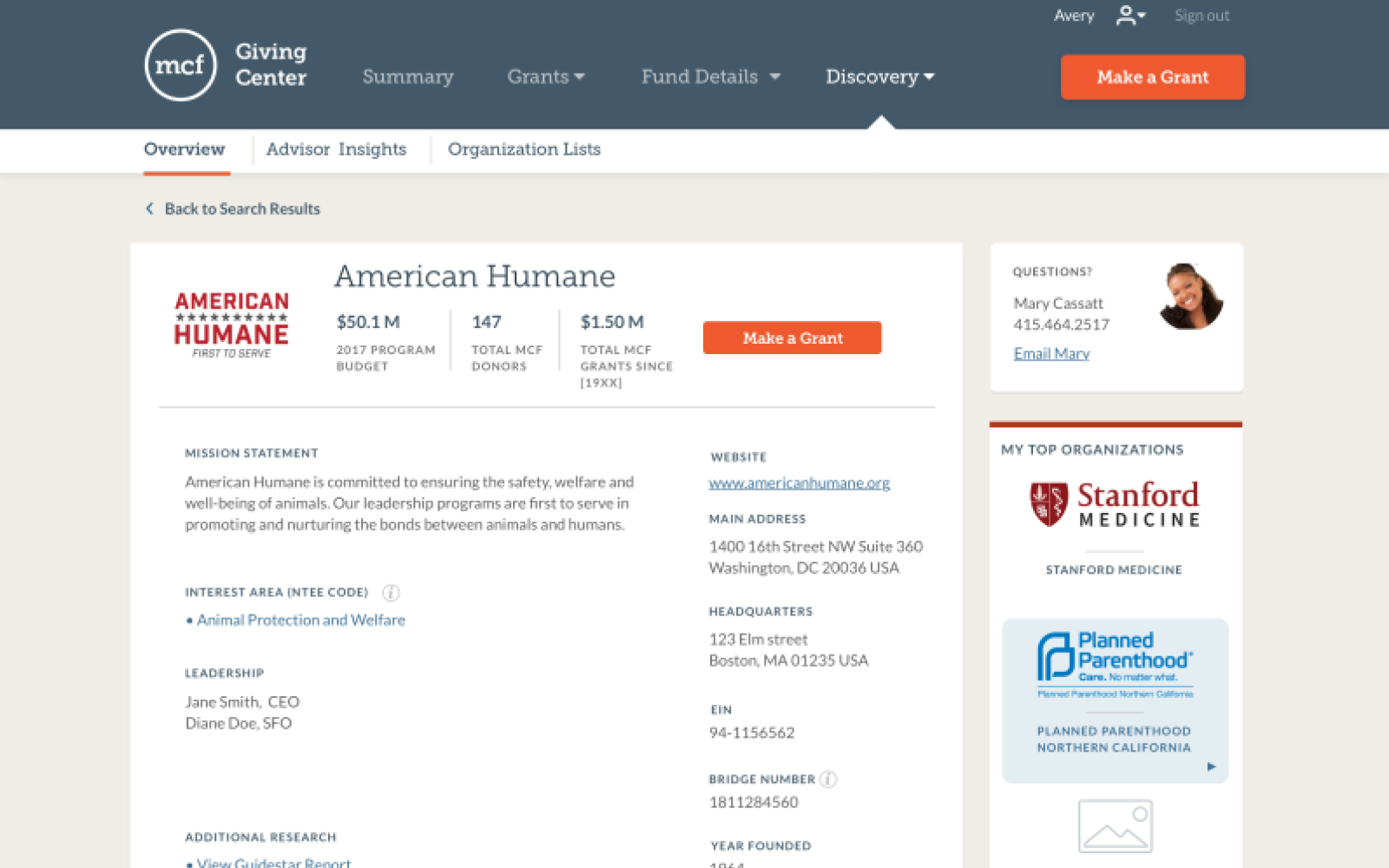Switch to the Advisor Insights tab
1389x868 pixels.
[x=336, y=149]
